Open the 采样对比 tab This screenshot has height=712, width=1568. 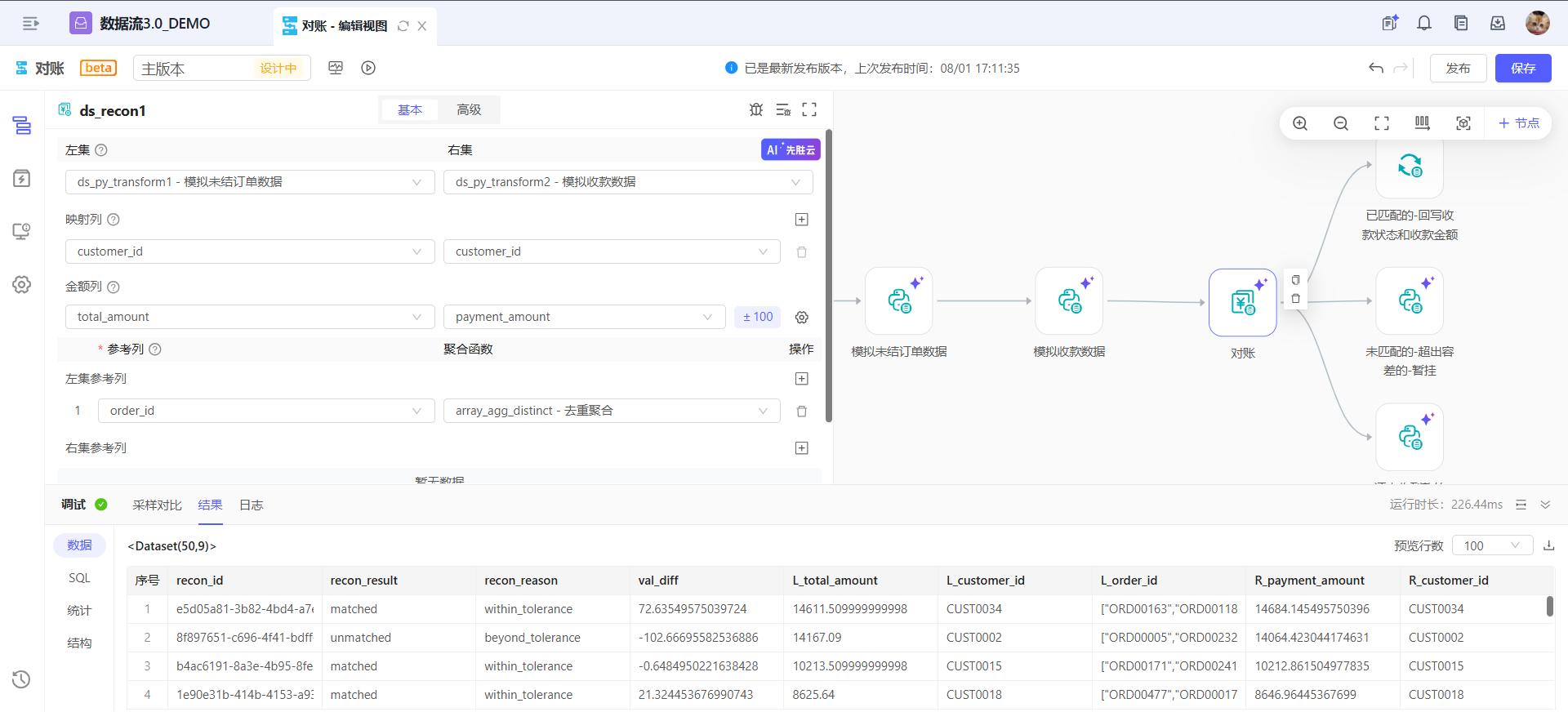pyautogui.click(x=157, y=505)
